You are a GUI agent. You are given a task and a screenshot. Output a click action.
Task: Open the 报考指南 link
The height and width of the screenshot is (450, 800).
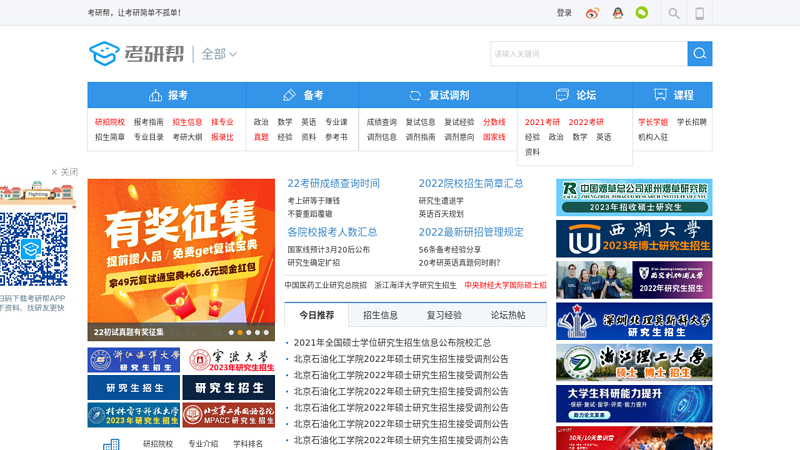click(x=148, y=122)
